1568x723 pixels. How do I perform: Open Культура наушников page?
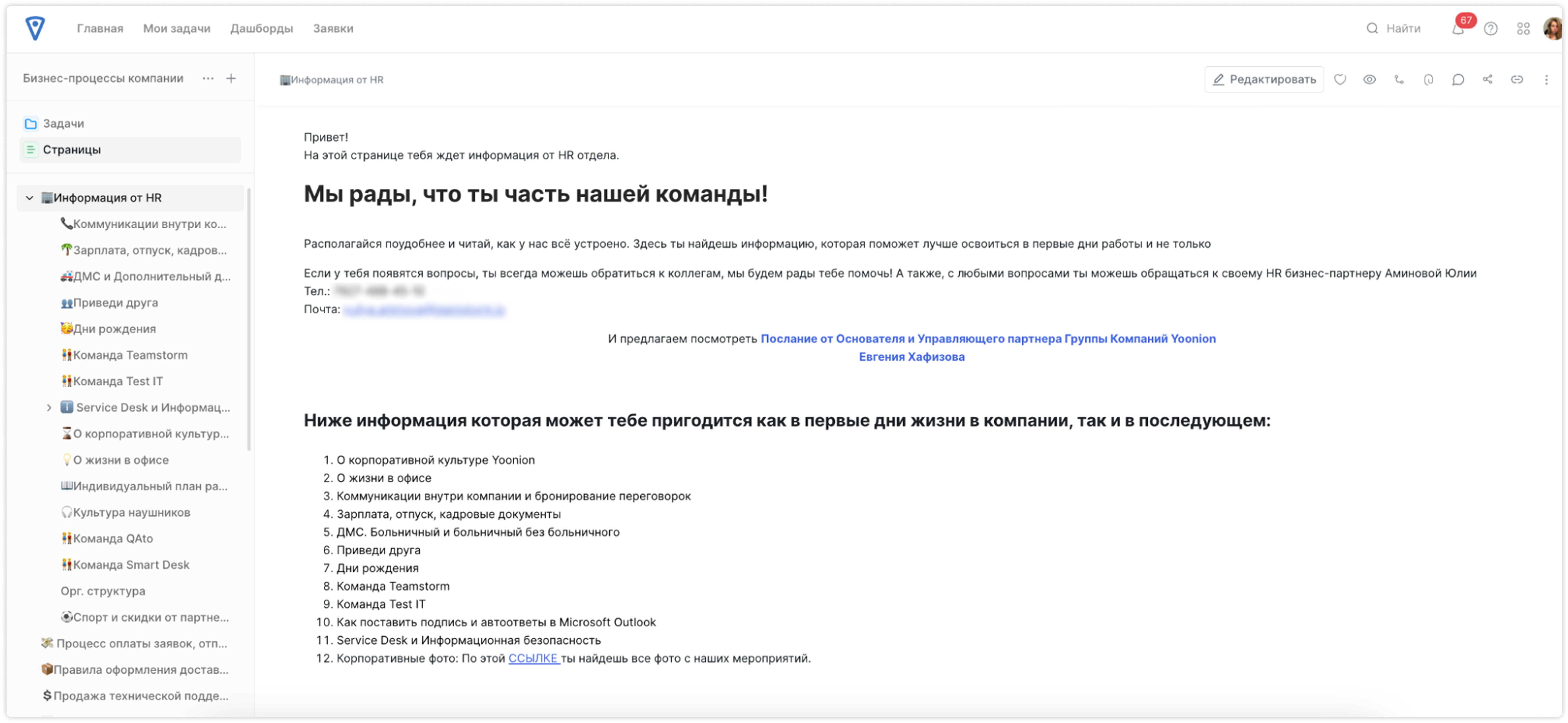tap(125, 512)
